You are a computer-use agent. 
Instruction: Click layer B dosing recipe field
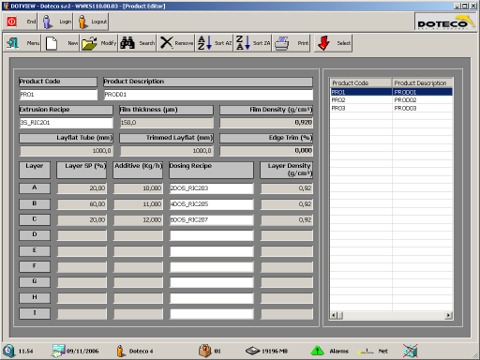211,204
